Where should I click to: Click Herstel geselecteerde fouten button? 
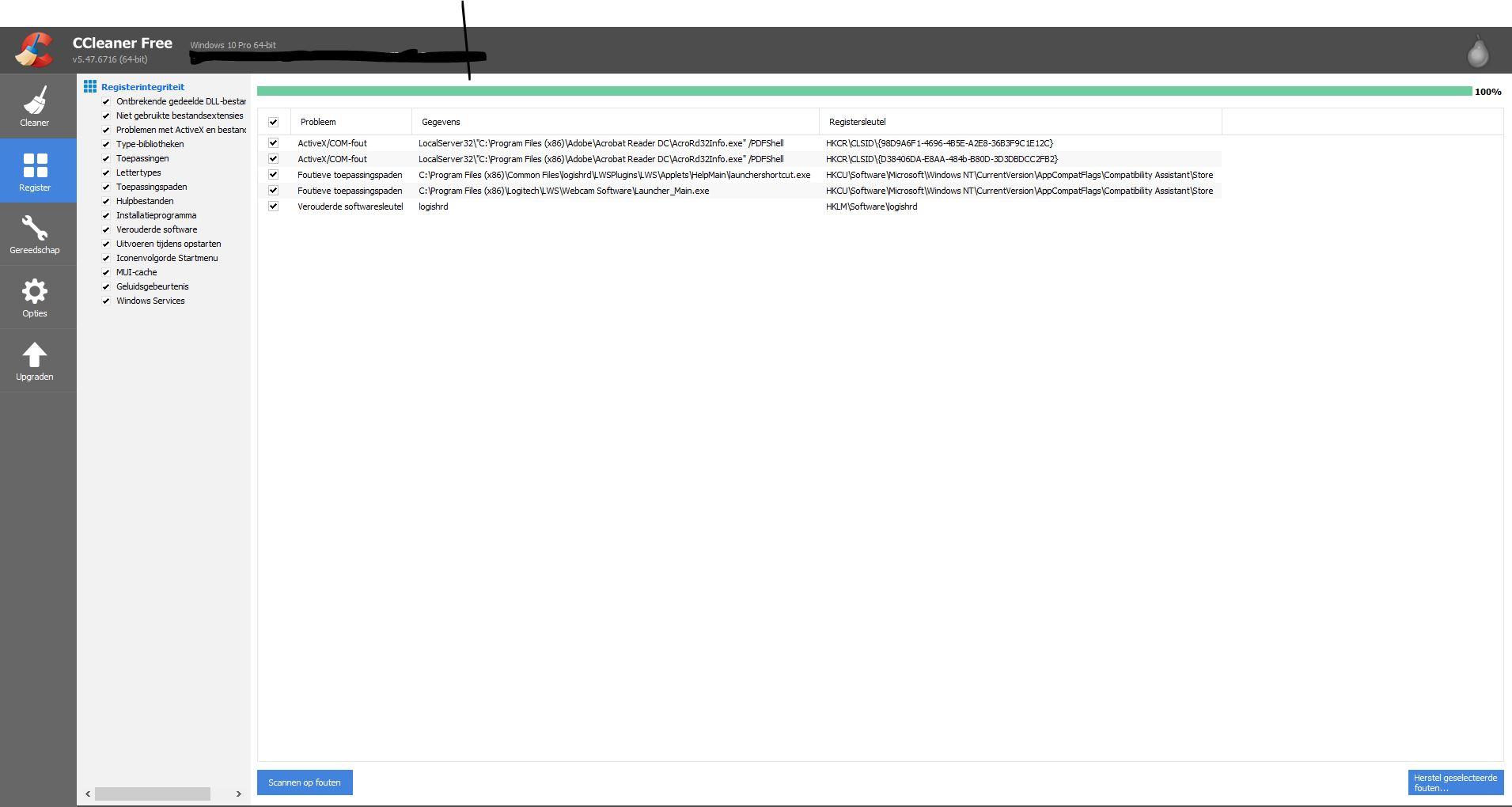(x=1456, y=782)
